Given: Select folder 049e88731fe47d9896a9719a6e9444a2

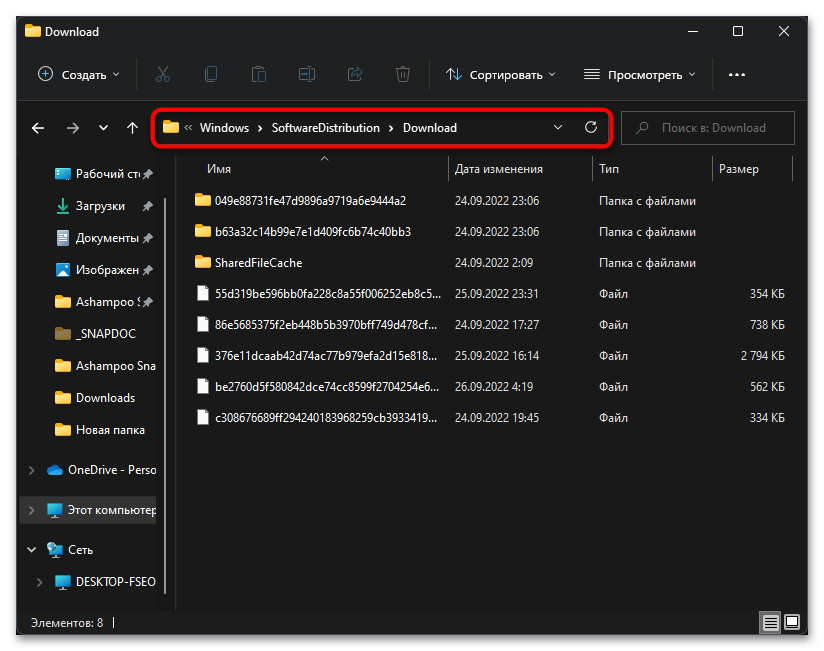Looking at the screenshot, I should 300,201.
